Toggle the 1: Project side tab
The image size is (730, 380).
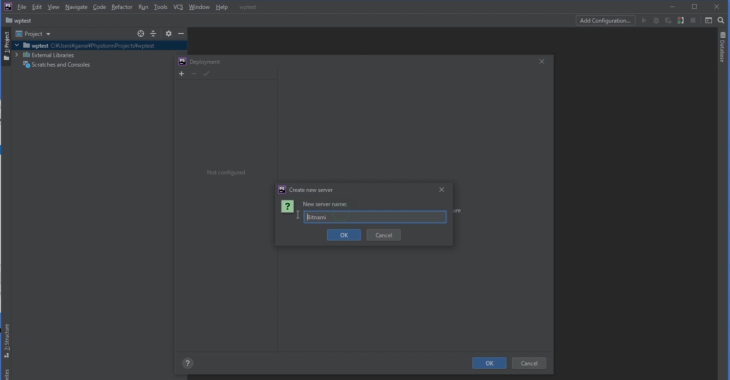point(6,46)
